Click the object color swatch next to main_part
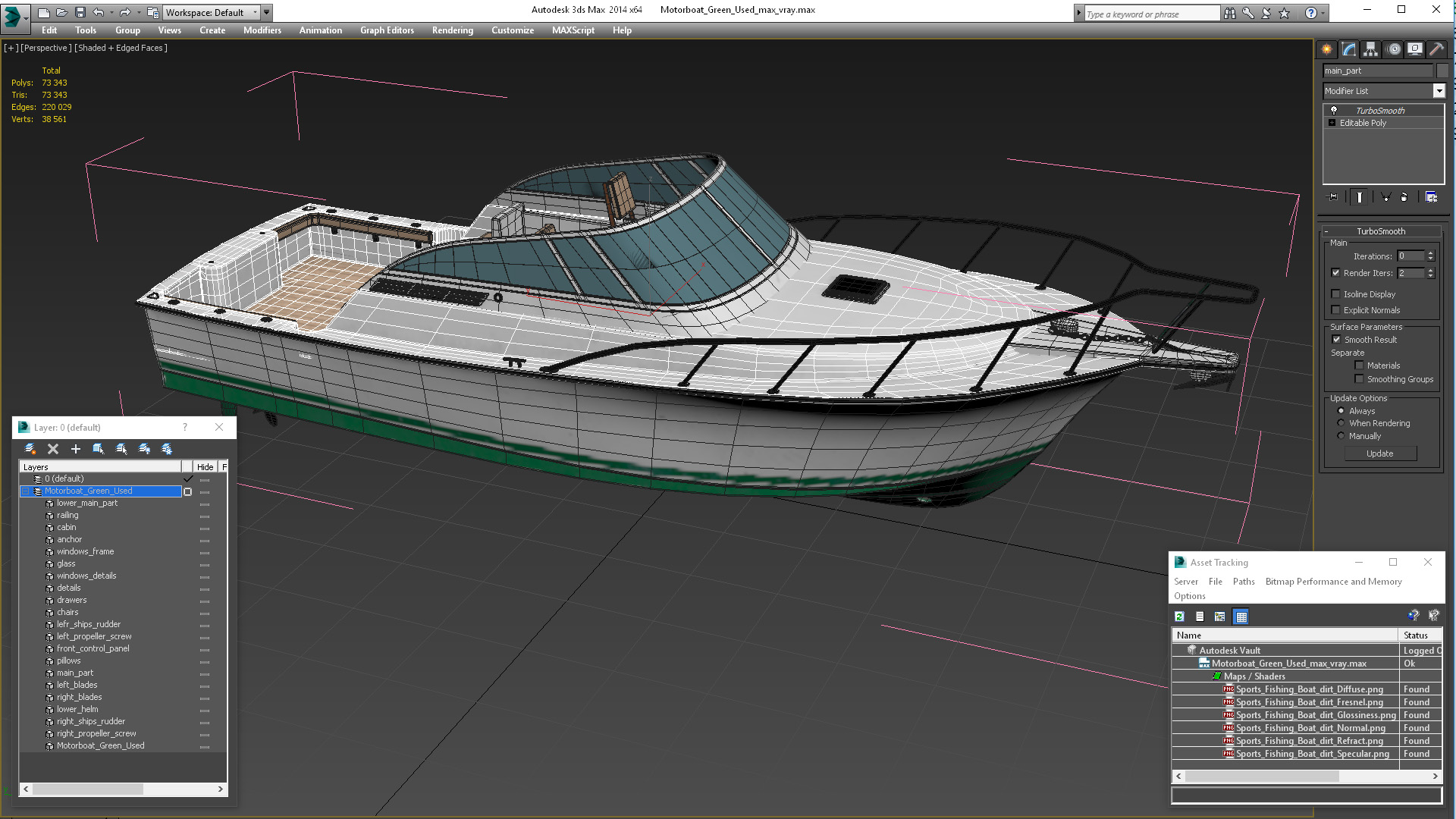Image resolution: width=1456 pixels, height=819 pixels. [1442, 71]
